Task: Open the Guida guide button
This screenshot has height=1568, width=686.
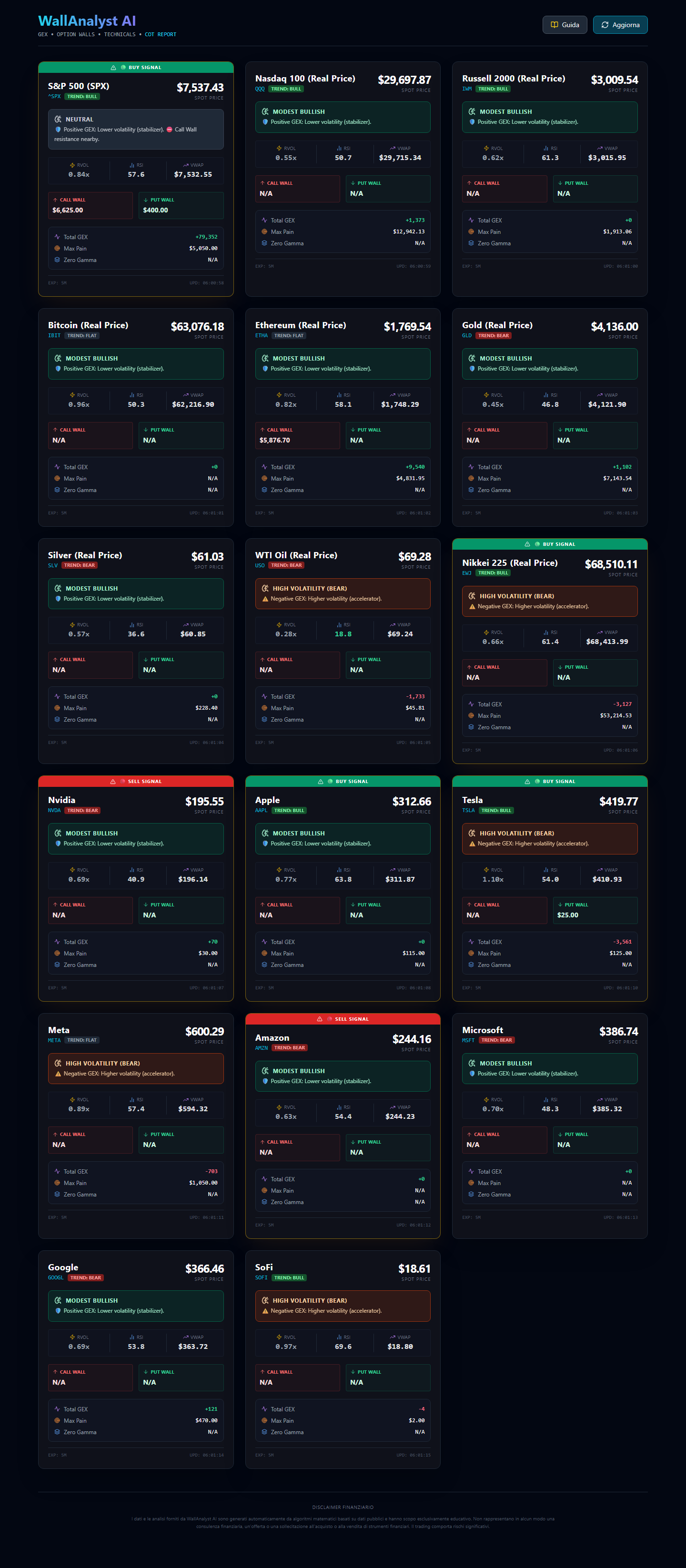Action: coord(565,25)
